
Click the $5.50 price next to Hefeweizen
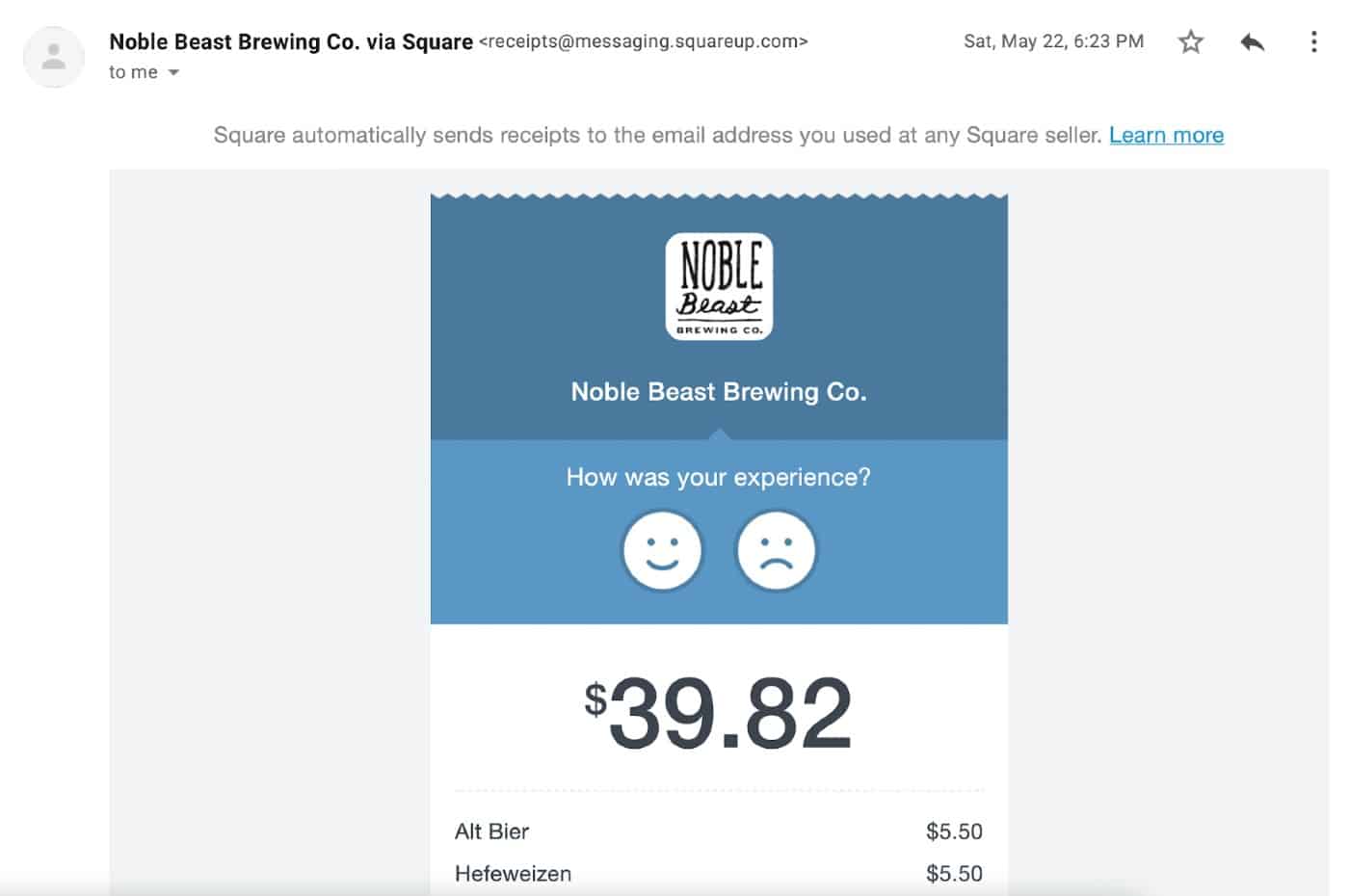pos(954,874)
